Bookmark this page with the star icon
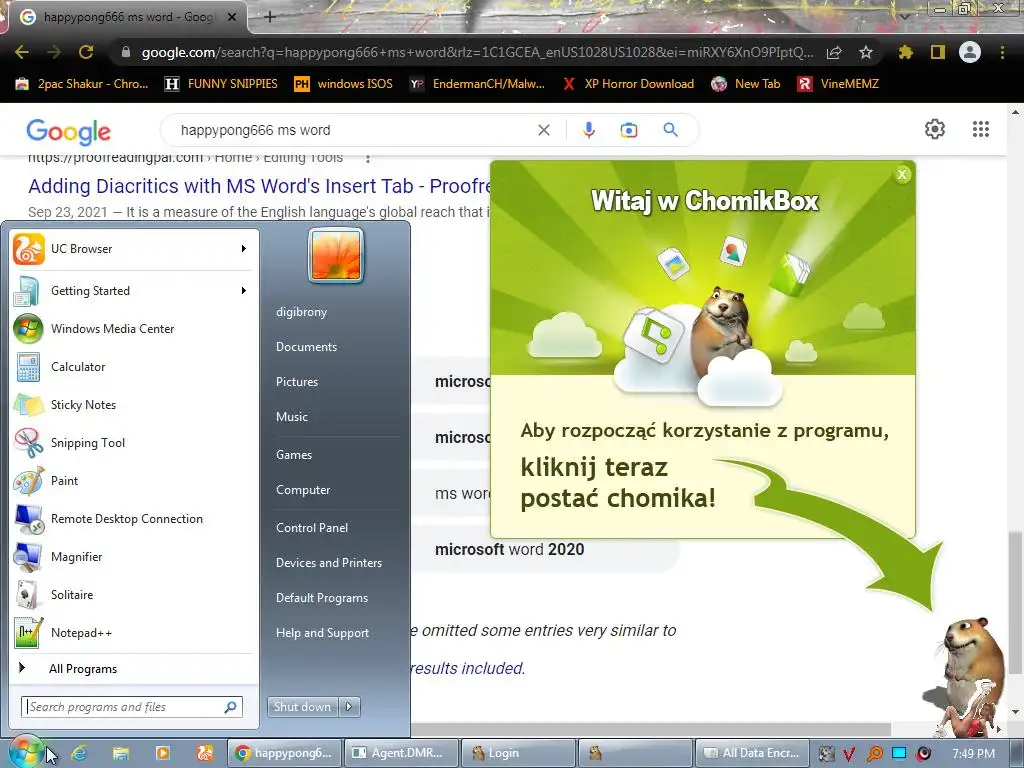Image resolution: width=1024 pixels, height=768 pixels. 866,52
